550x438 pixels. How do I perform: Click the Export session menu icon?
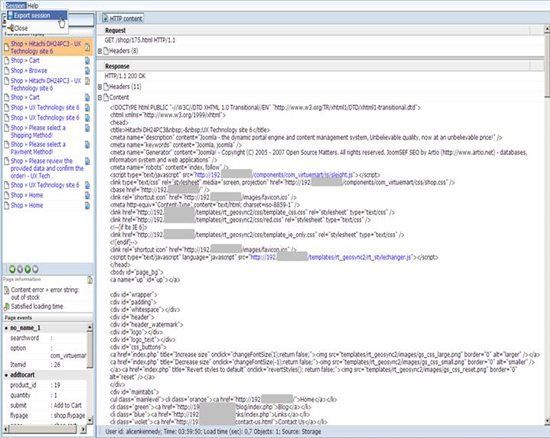(x=11, y=15)
